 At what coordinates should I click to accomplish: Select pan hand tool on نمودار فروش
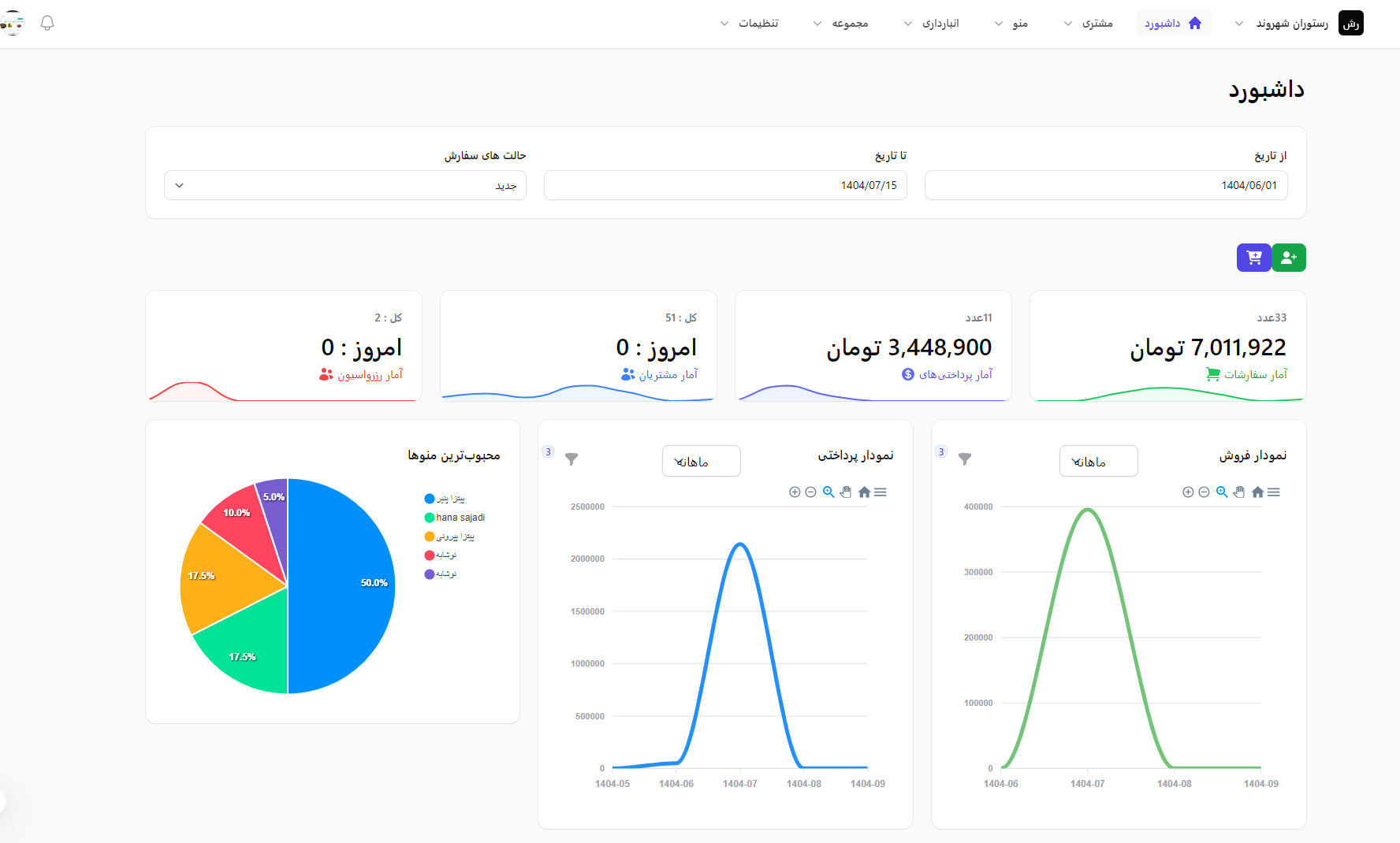pyautogui.click(x=1239, y=492)
